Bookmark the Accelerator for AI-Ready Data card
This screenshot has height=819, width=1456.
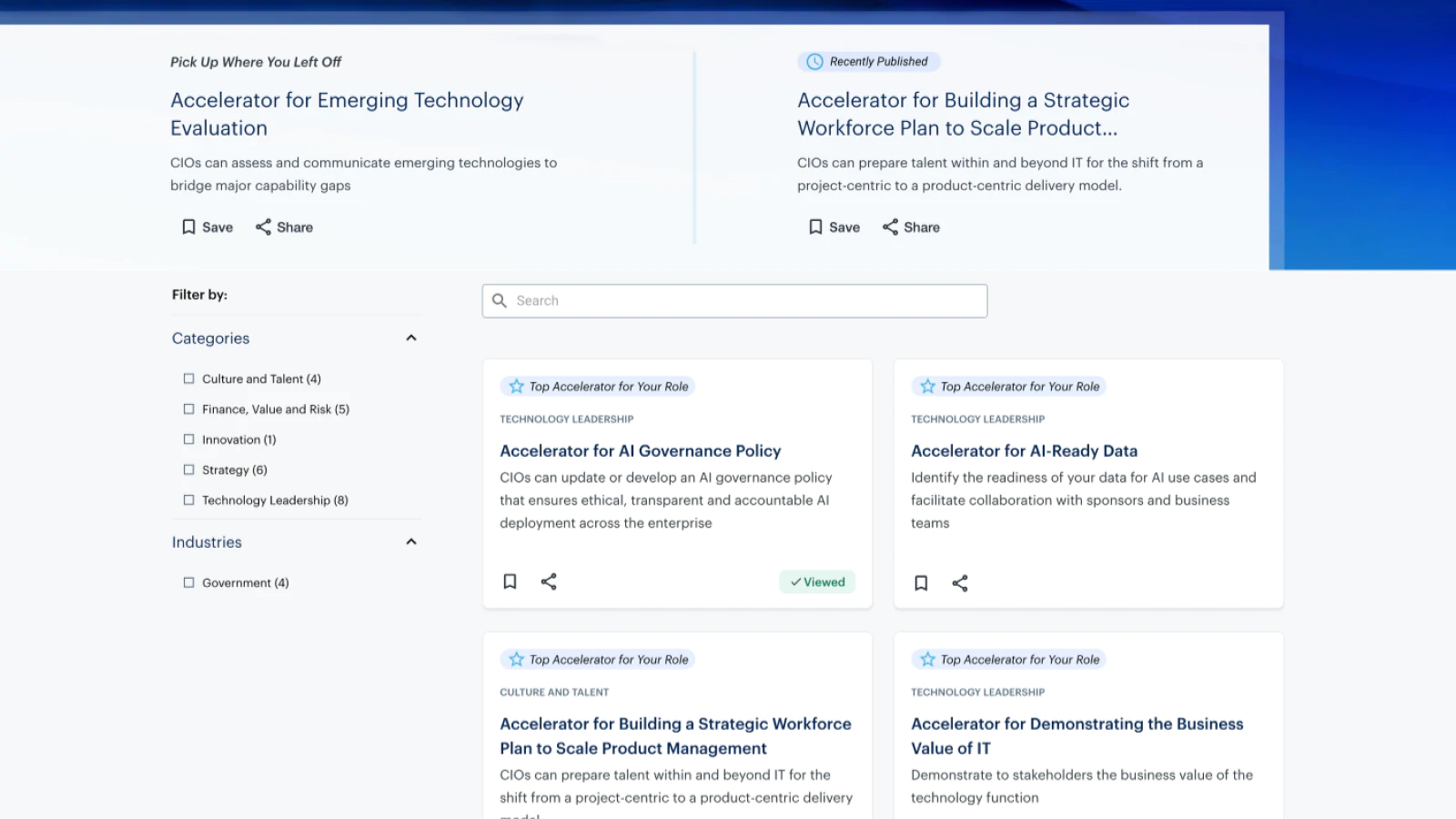pyautogui.click(x=920, y=582)
